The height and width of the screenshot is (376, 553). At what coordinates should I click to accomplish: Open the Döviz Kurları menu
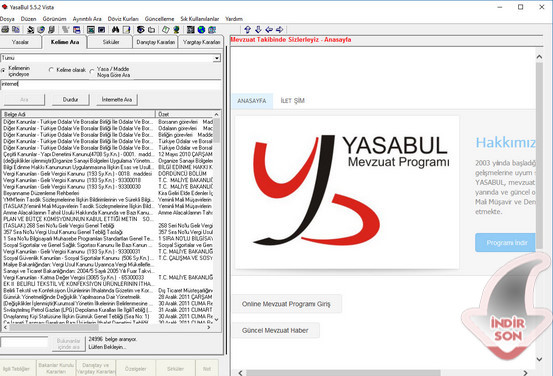point(123,19)
